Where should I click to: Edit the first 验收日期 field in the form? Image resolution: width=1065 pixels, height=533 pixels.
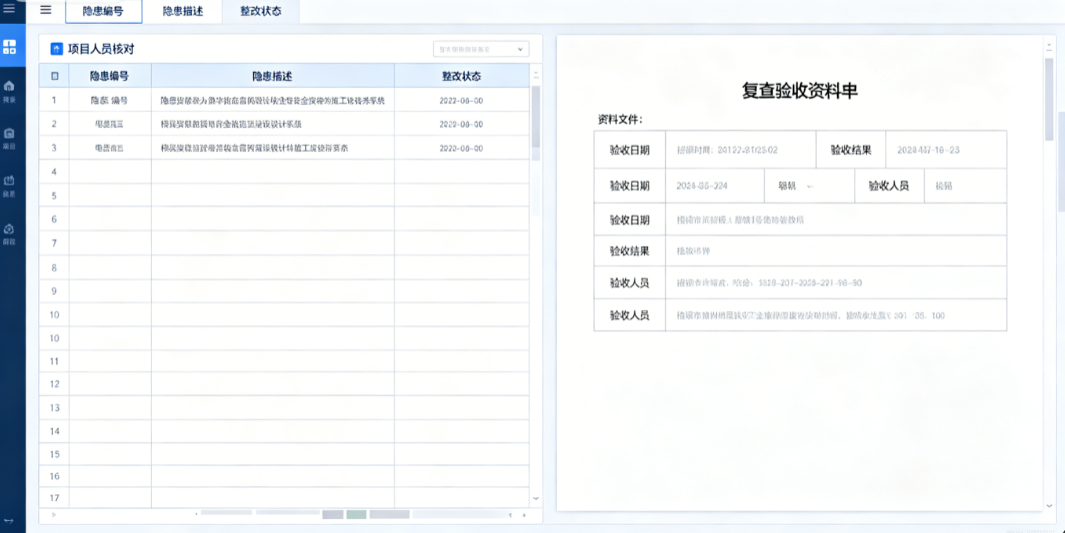(740, 150)
